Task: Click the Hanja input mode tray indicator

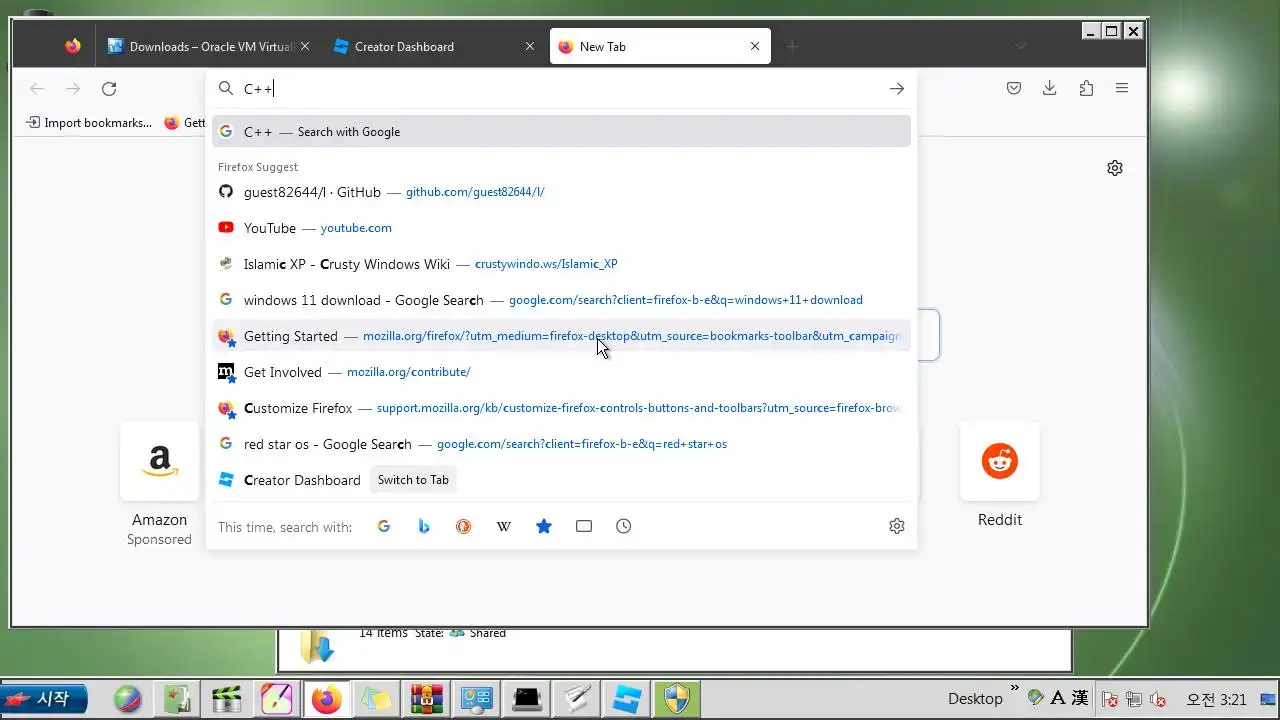Action: (x=1080, y=698)
